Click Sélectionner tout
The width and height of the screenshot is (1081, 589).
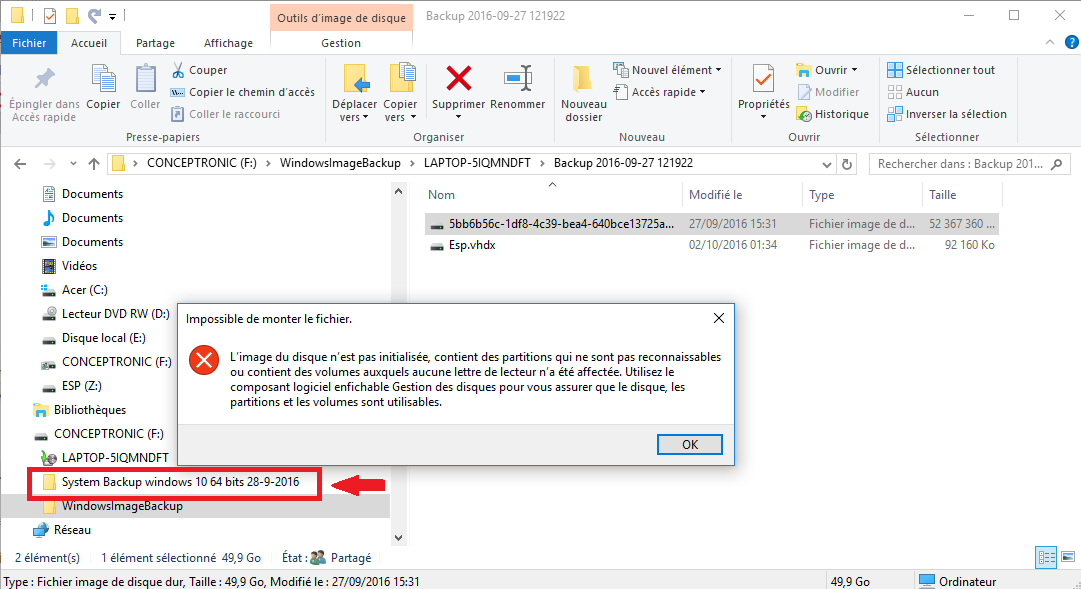coord(941,70)
